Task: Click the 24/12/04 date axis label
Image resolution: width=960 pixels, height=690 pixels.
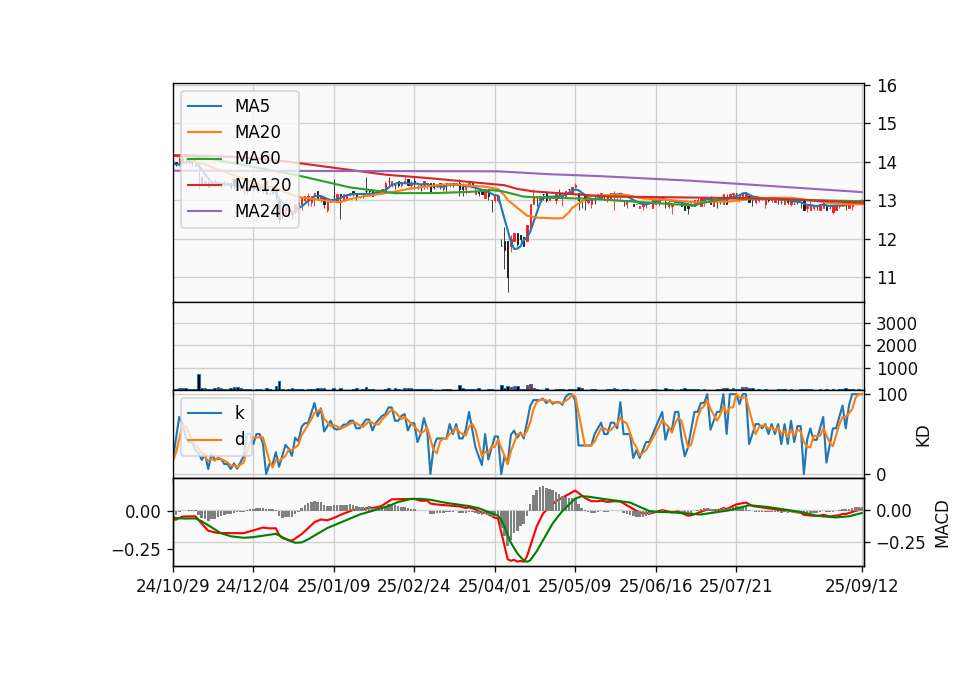Action: (253, 586)
